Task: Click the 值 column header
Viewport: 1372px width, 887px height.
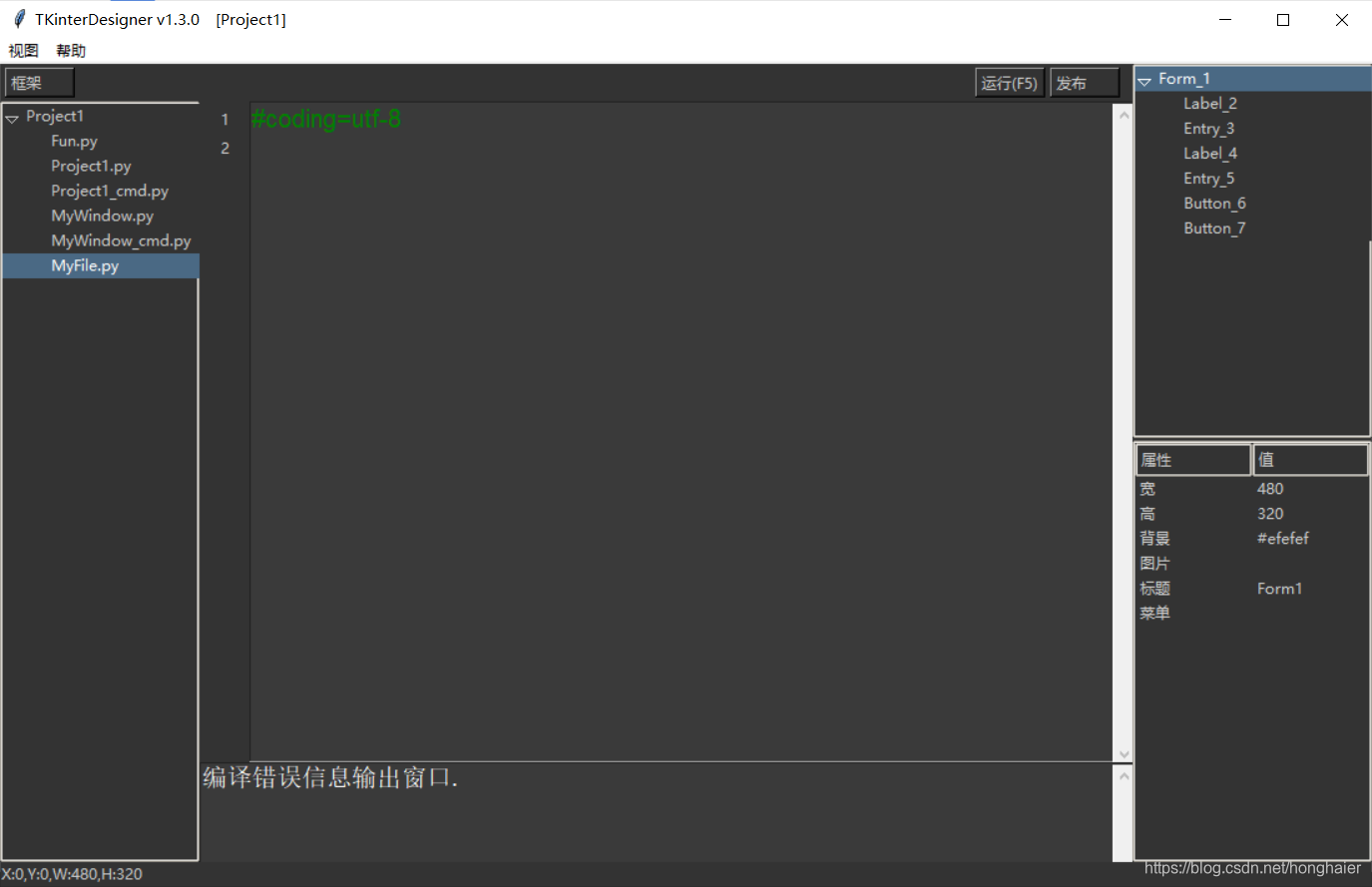Action: pyautogui.click(x=1310, y=460)
